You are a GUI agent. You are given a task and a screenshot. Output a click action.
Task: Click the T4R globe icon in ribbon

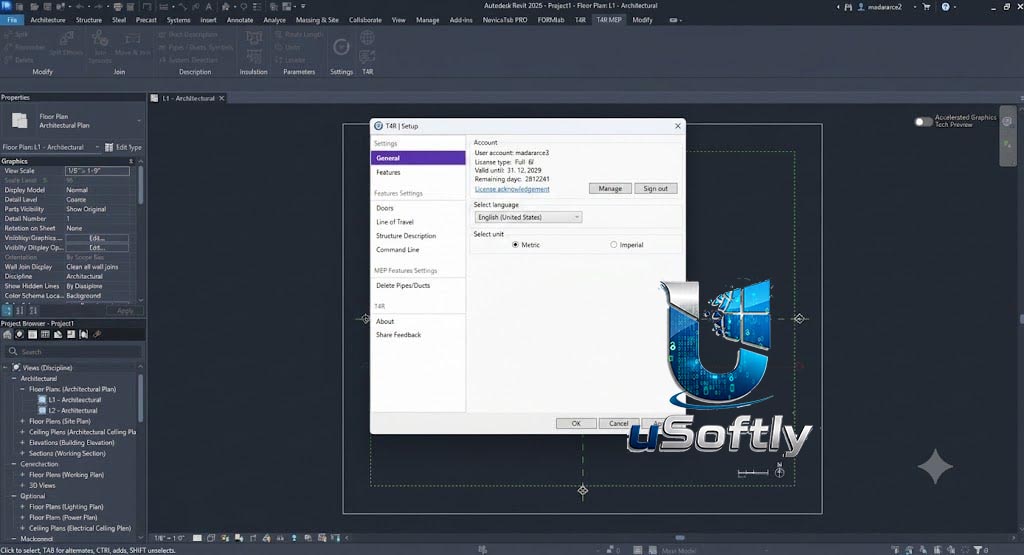click(x=367, y=38)
